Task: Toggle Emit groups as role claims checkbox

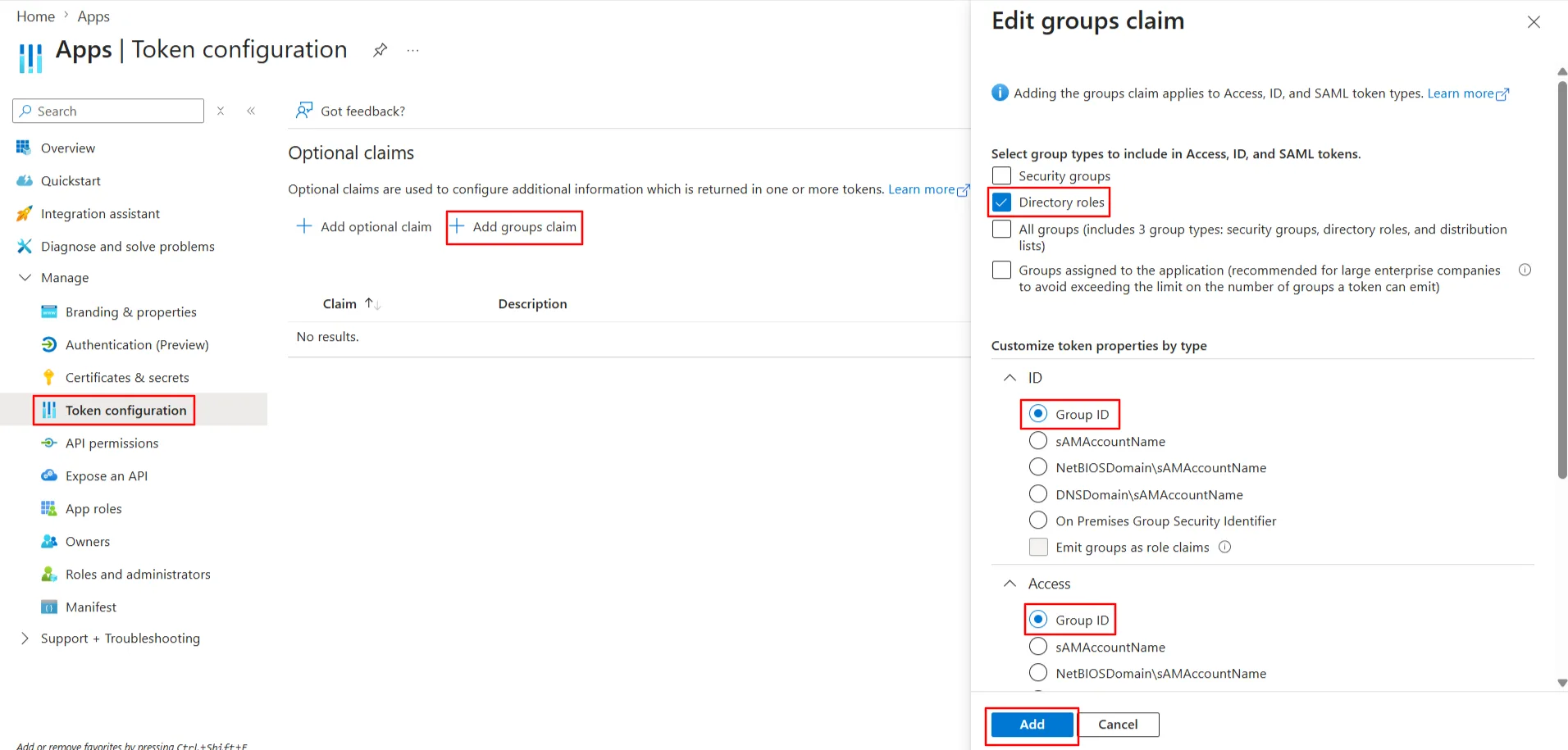Action: coord(1038,547)
